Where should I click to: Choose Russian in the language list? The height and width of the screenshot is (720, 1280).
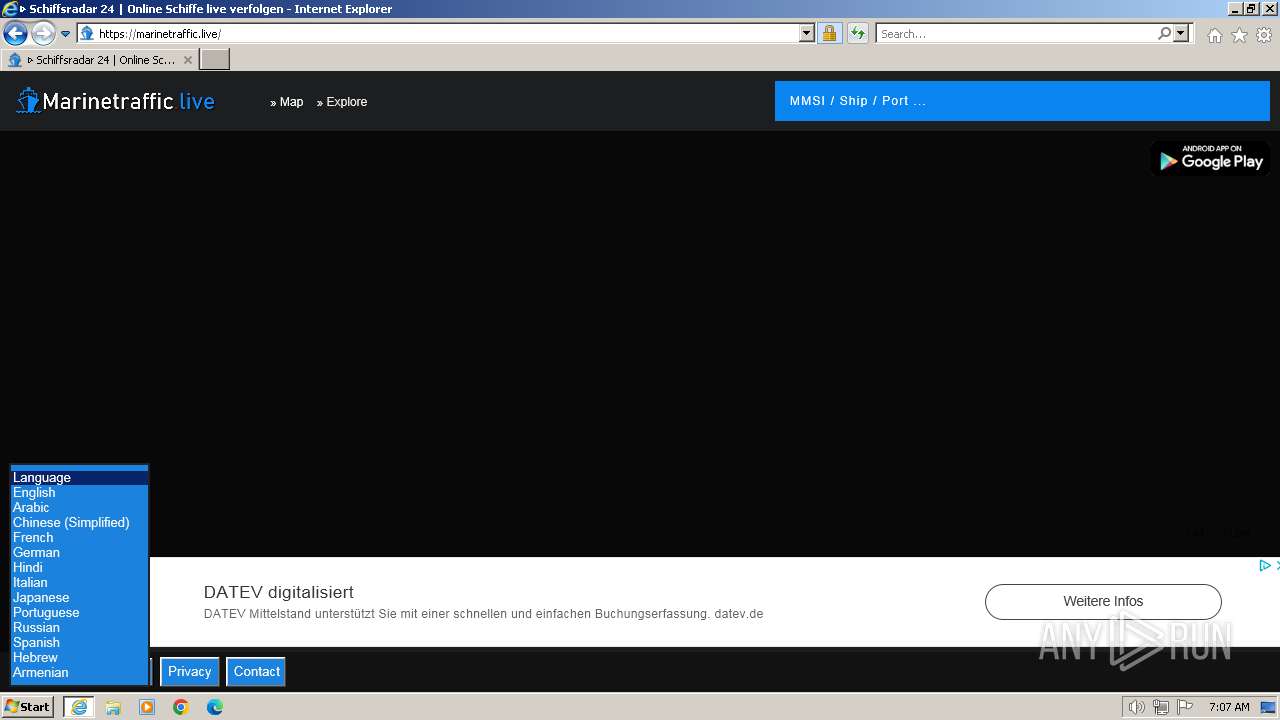79,628
